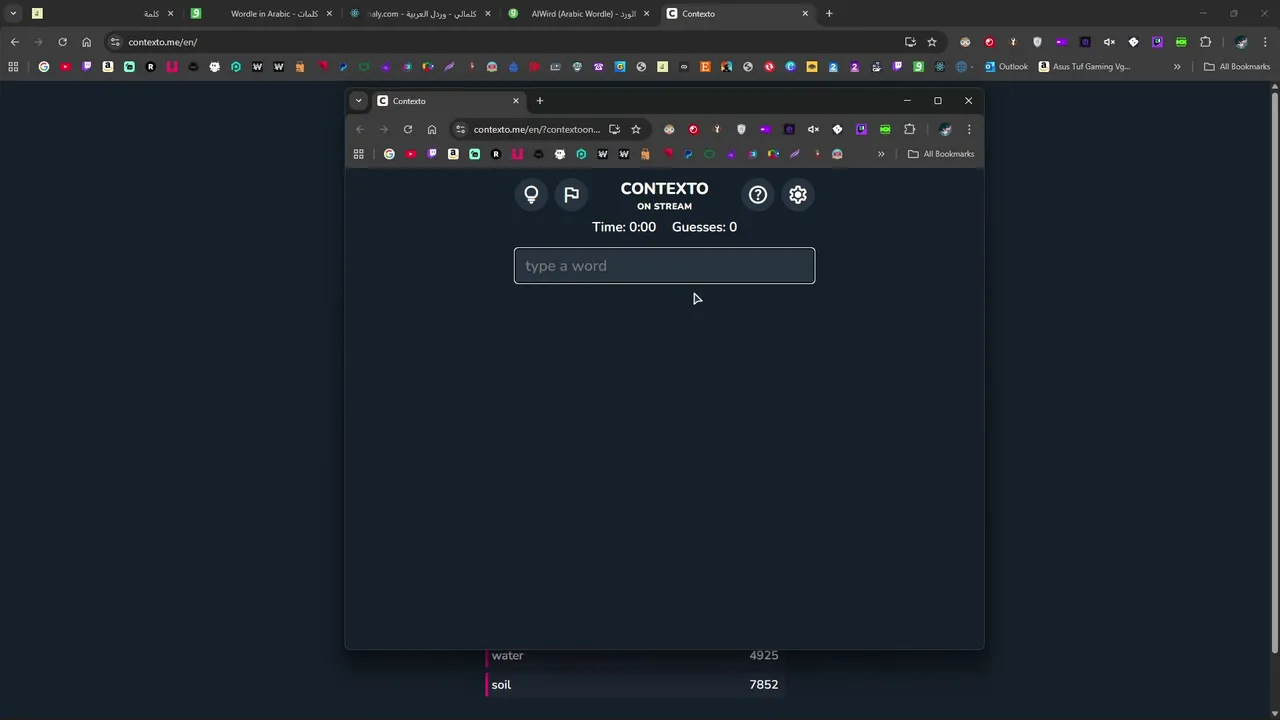Expand tab search arrow in back window
Viewport: 1280px width, 720px height.
(x=13, y=14)
